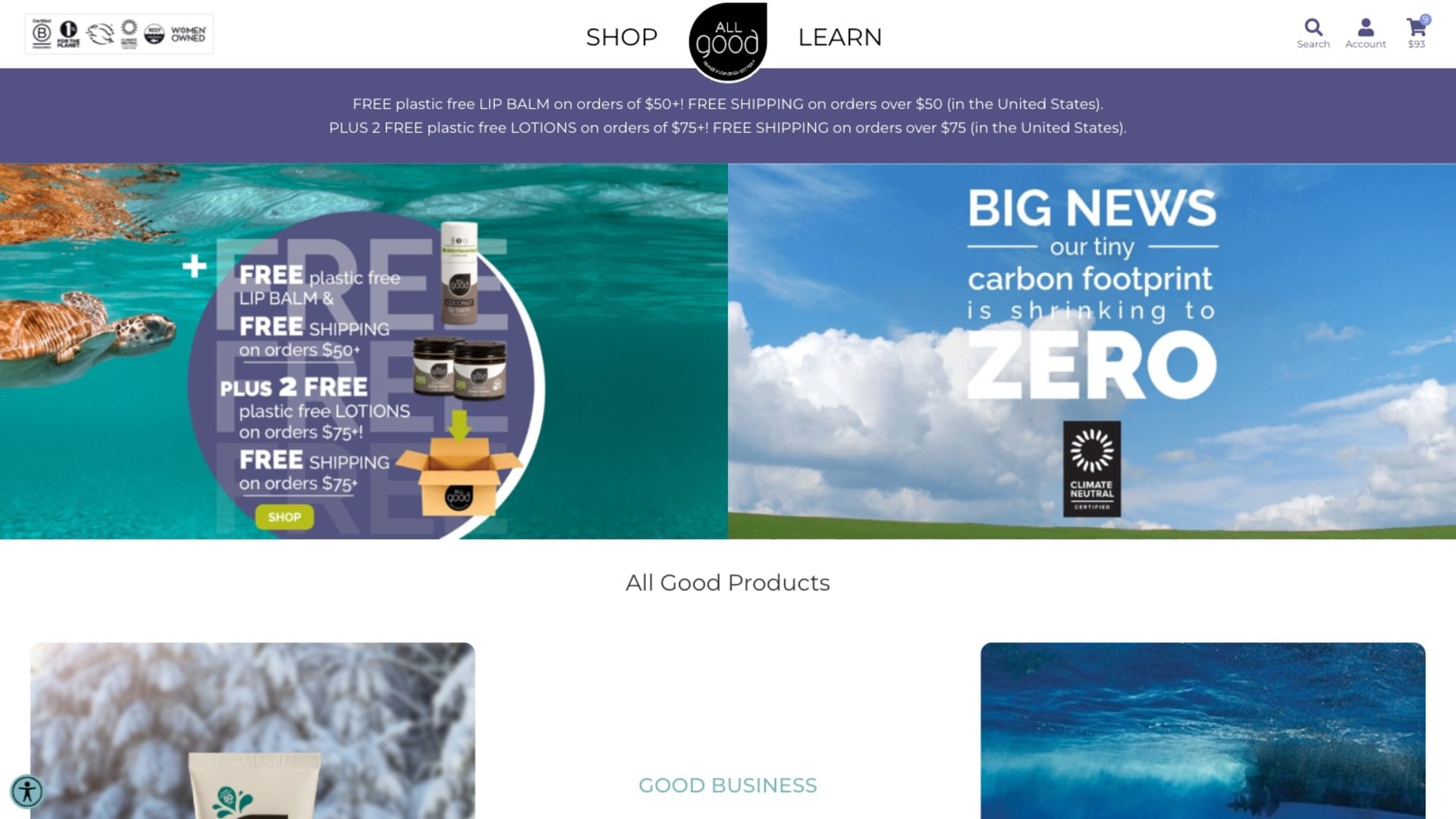Click the 1% For The Planet badge
The width and height of the screenshot is (1456, 819).
click(x=68, y=33)
